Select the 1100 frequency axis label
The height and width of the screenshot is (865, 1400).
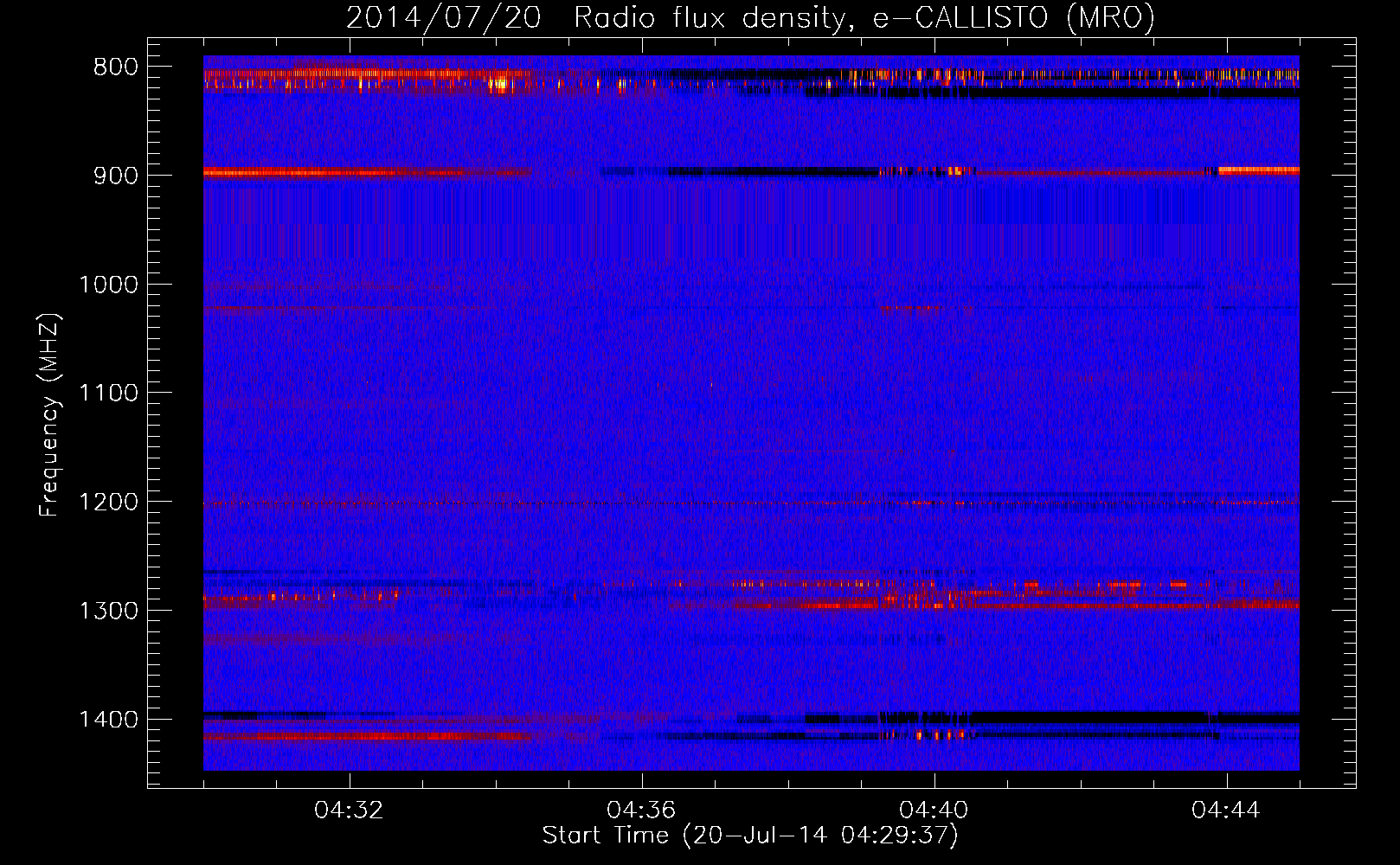point(108,394)
